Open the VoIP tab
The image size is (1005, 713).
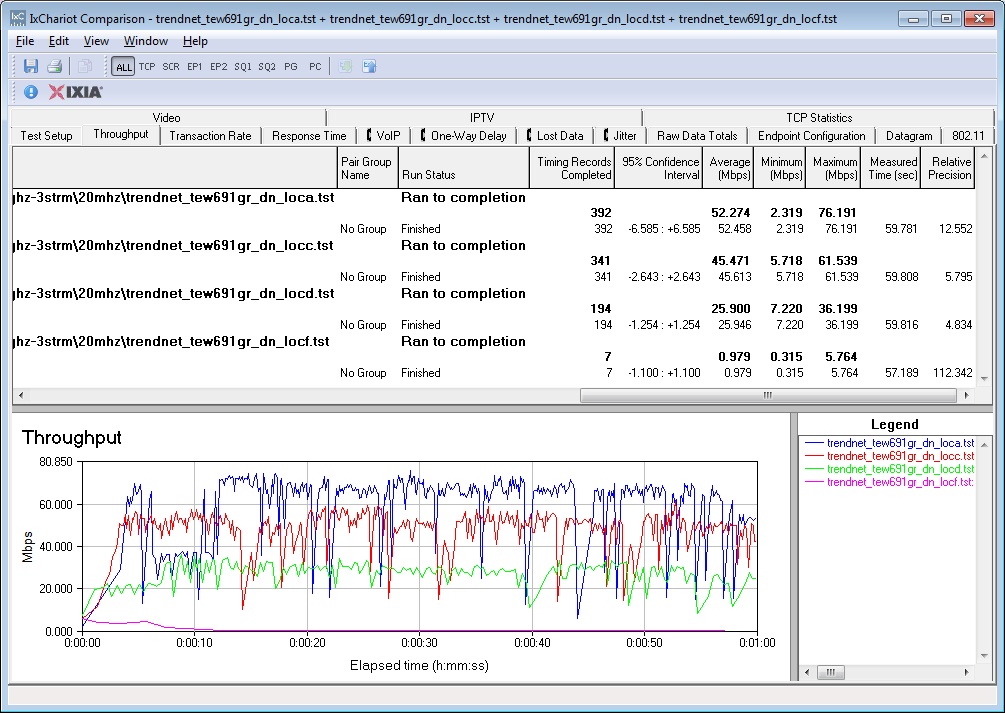click(384, 136)
